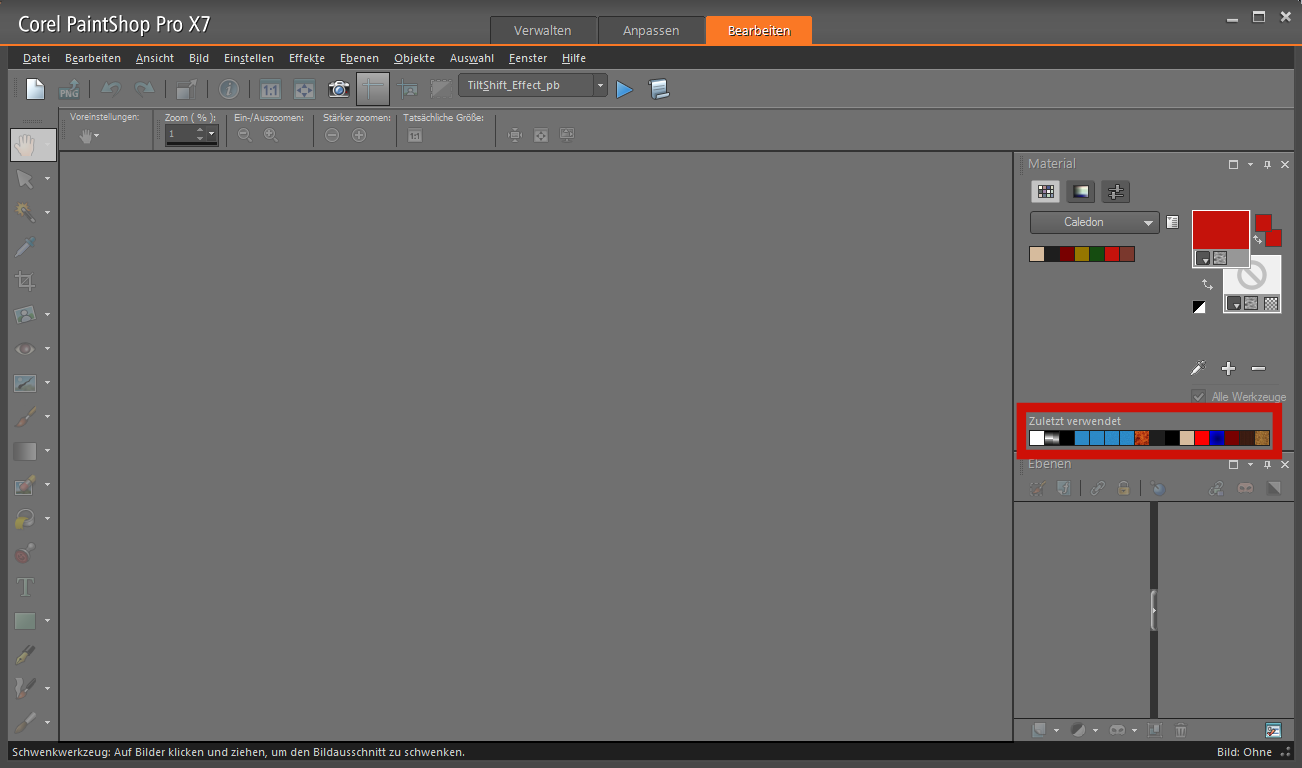This screenshot has width=1302, height=768.
Task: Switch to the Anpassen tab
Action: tap(651, 31)
